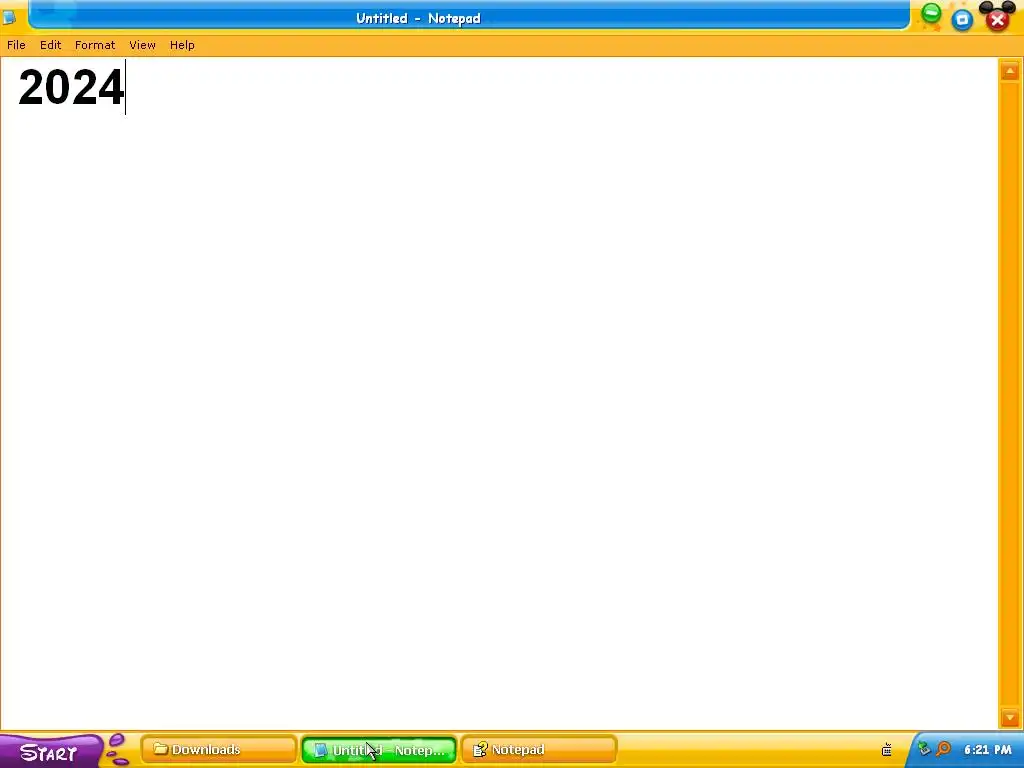Click the orange magnifier tray icon
The height and width of the screenshot is (768, 1024).
pos(943,748)
